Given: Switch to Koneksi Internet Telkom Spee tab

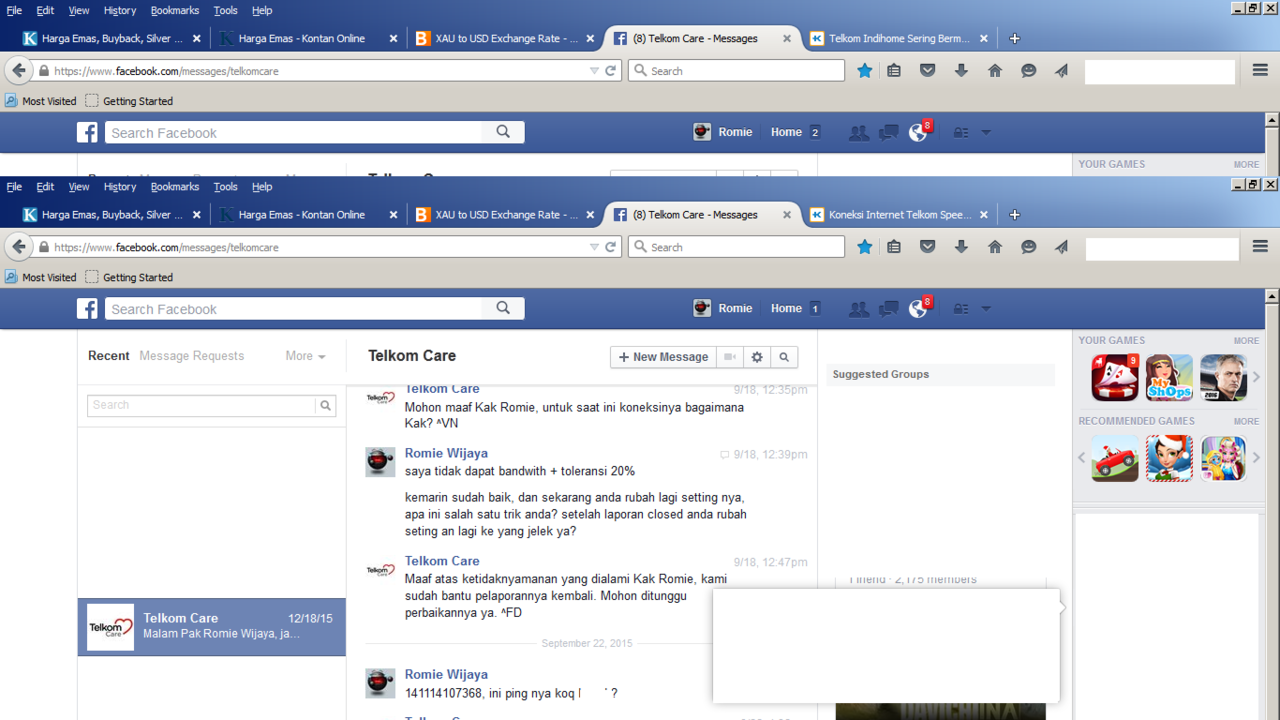Looking at the screenshot, I should [899, 215].
